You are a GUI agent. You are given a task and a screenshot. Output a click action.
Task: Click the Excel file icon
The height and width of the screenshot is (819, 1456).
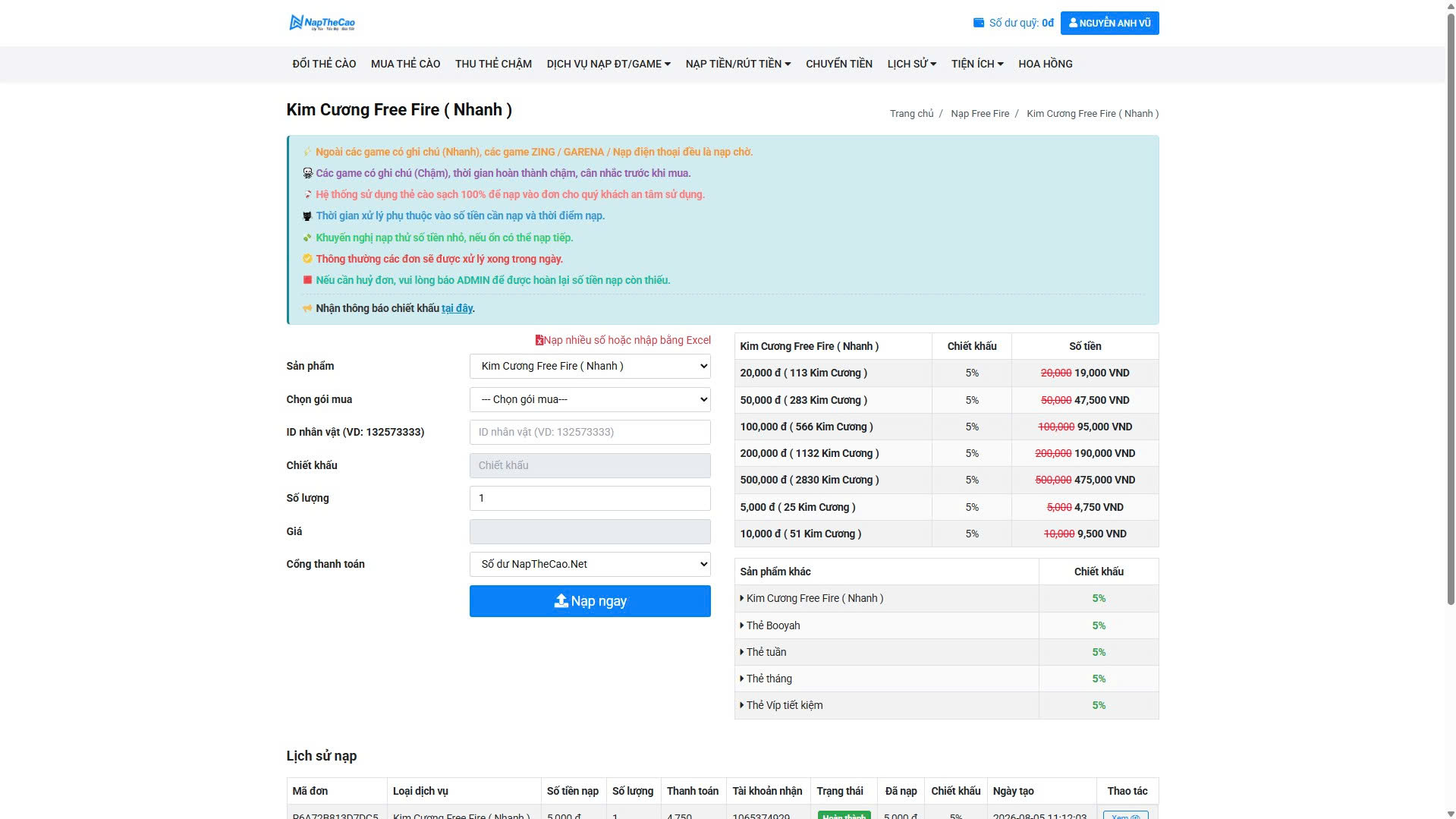(x=539, y=340)
